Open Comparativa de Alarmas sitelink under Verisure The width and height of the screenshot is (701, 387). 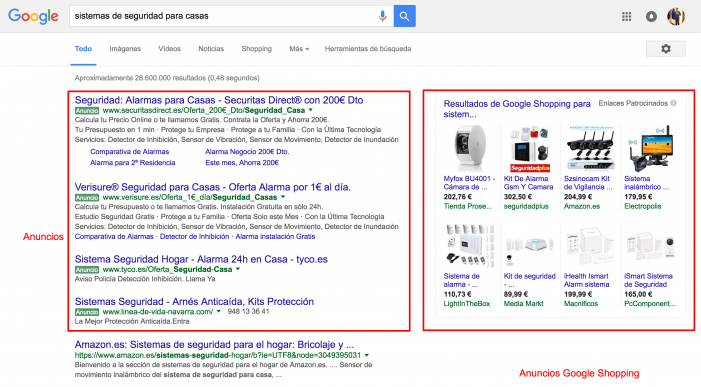tap(114, 236)
